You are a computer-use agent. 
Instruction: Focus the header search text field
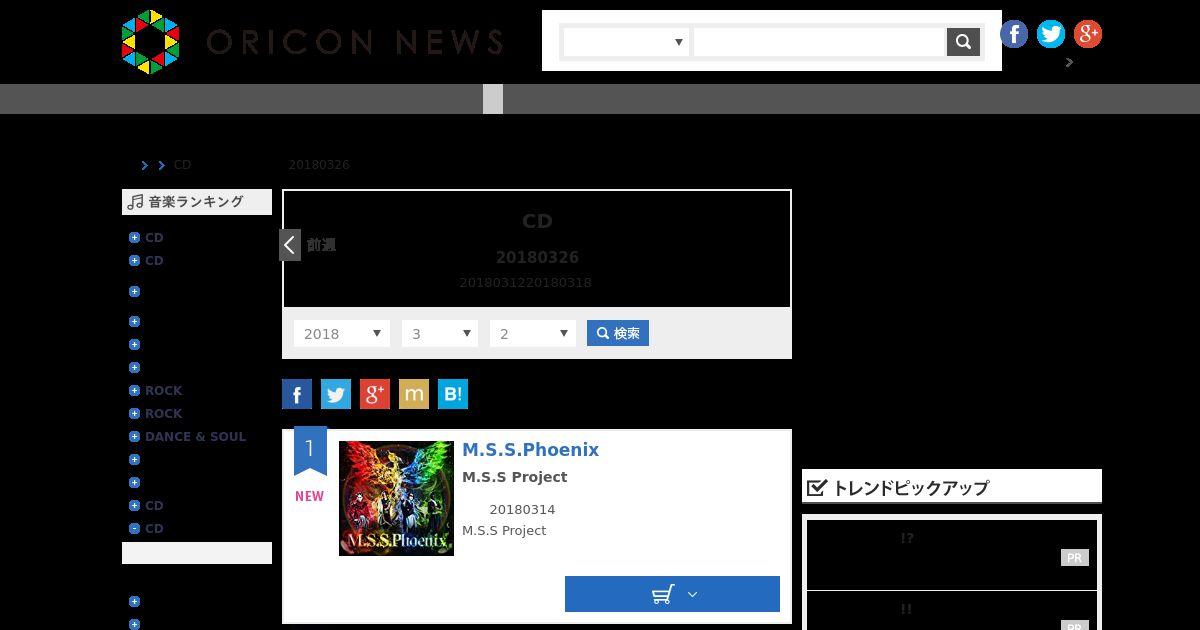click(820, 42)
